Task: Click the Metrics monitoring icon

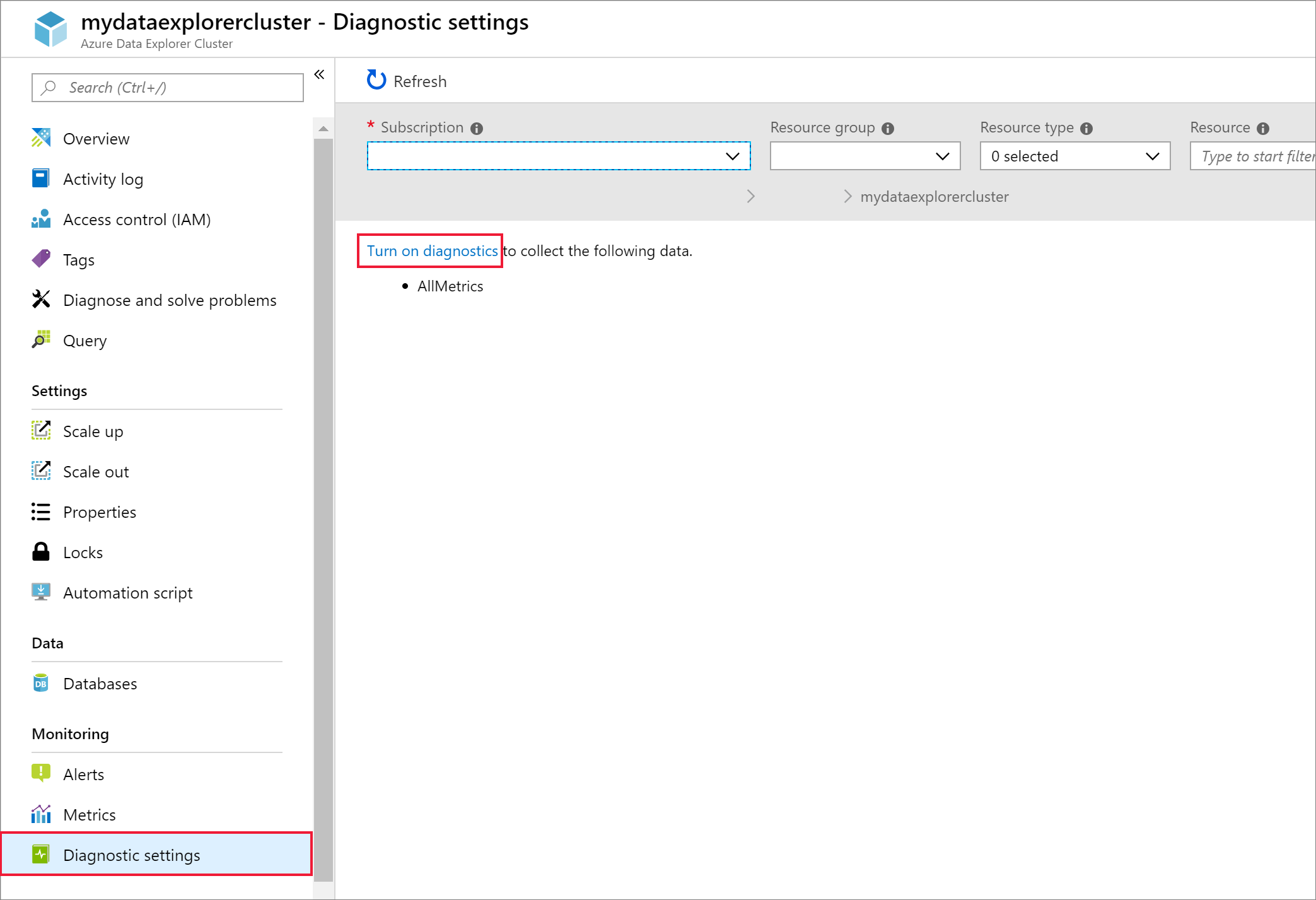Action: click(x=41, y=814)
